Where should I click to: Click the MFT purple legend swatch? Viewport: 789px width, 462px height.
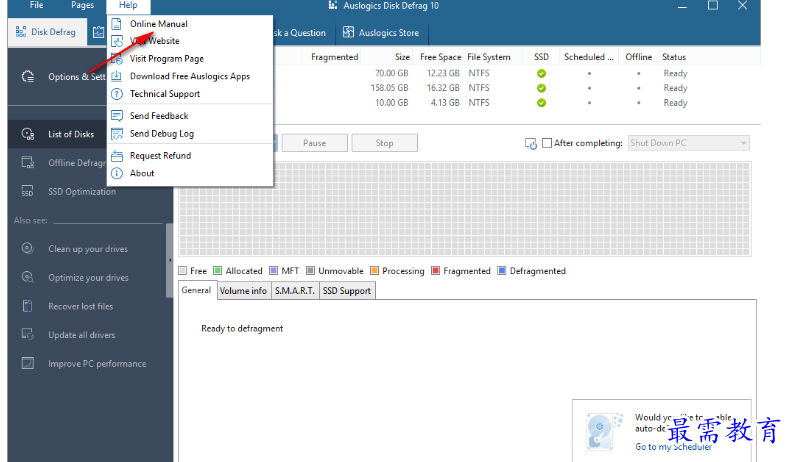[x=274, y=271]
